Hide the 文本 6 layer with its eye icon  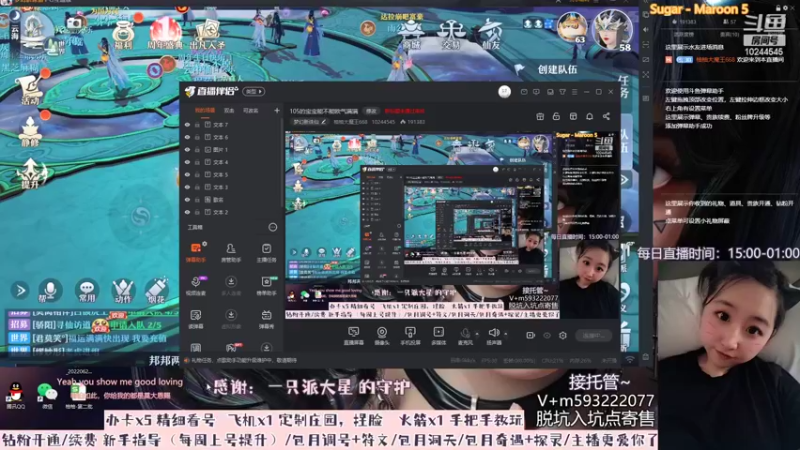coord(187,137)
